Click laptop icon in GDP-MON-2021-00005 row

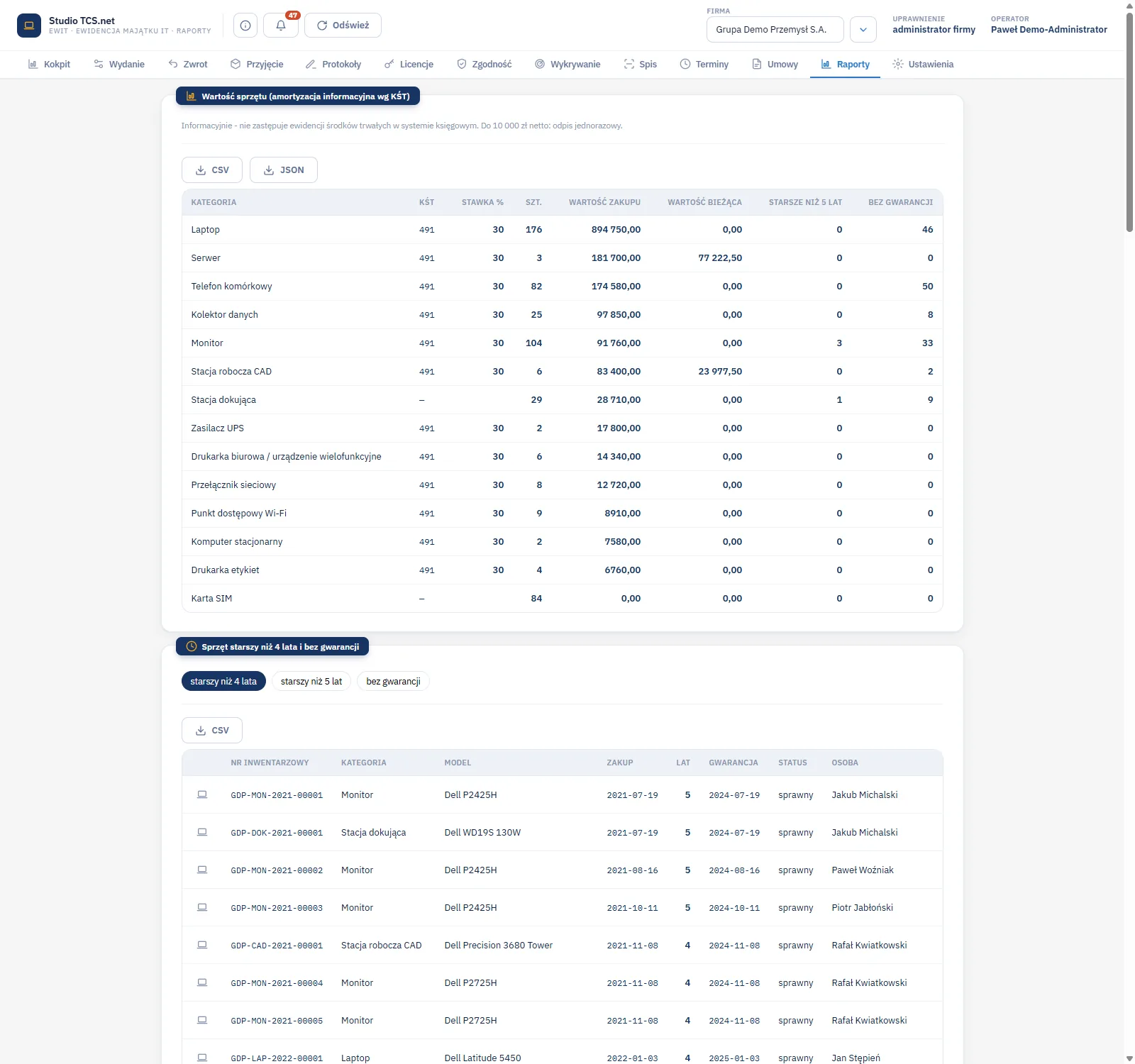[202, 1020]
